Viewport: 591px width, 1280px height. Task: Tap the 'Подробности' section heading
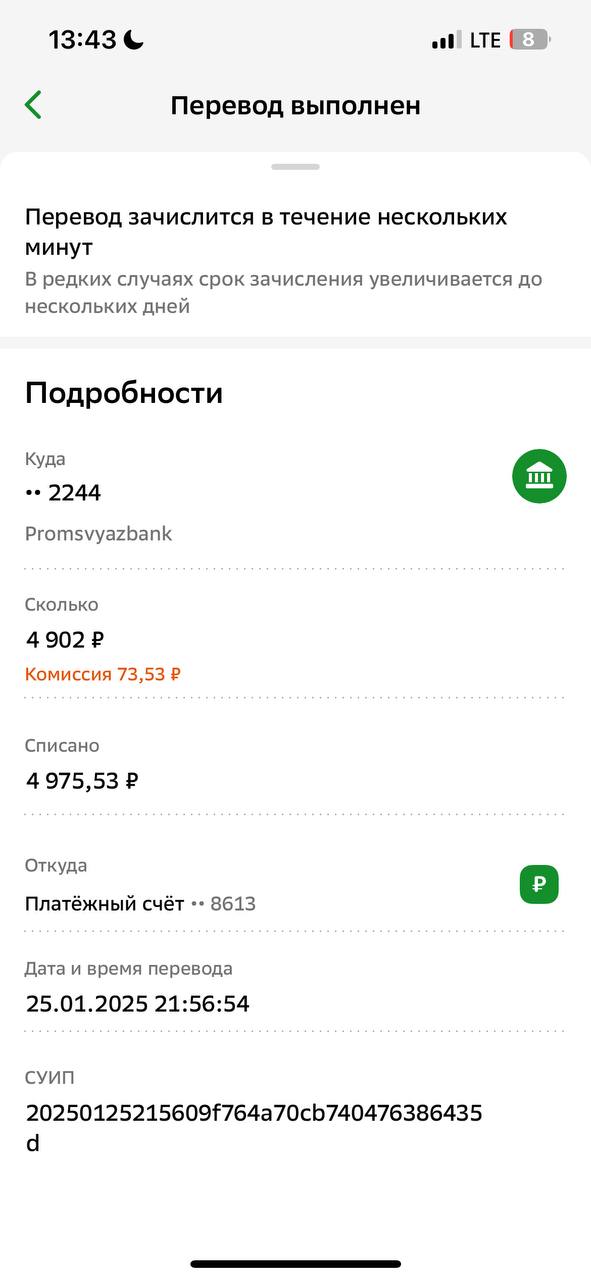(x=124, y=394)
